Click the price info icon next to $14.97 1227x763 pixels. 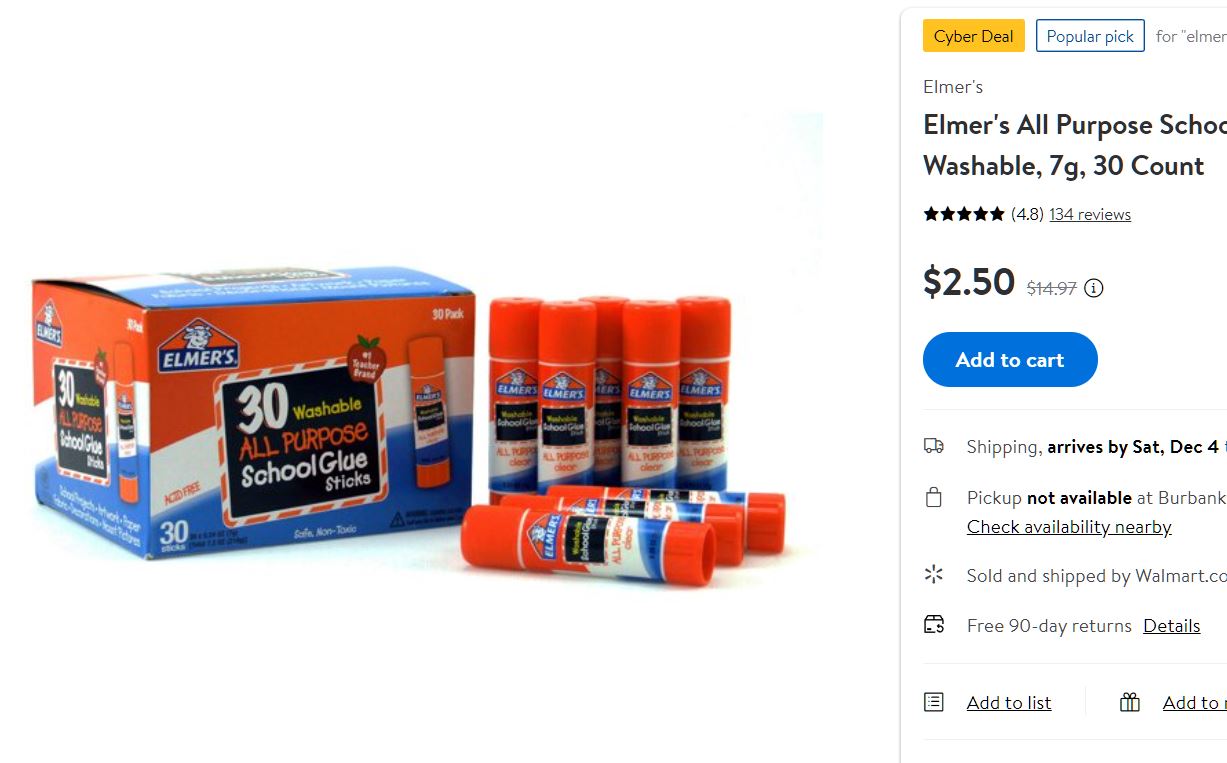coord(1094,288)
